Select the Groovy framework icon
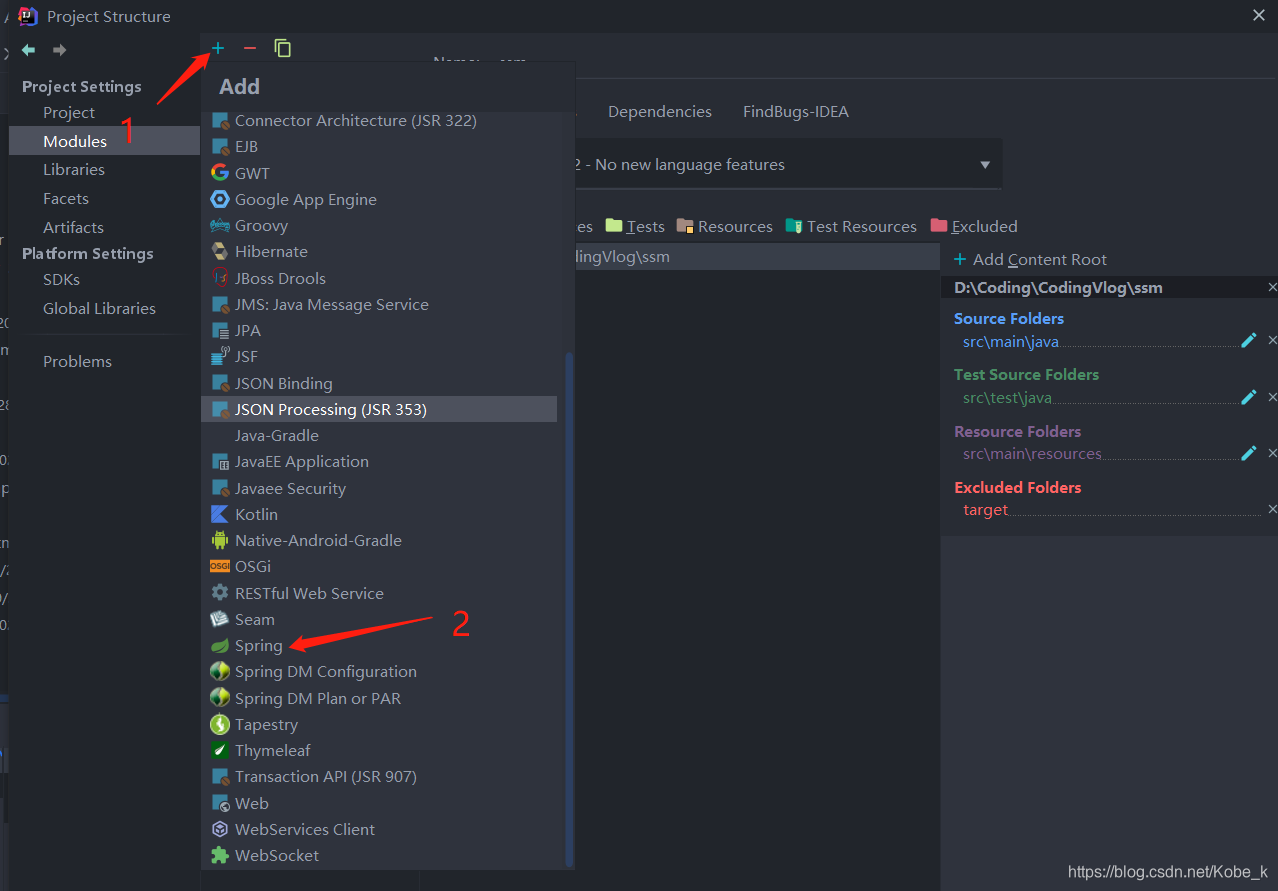The height and width of the screenshot is (891, 1278). click(x=220, y=226)
